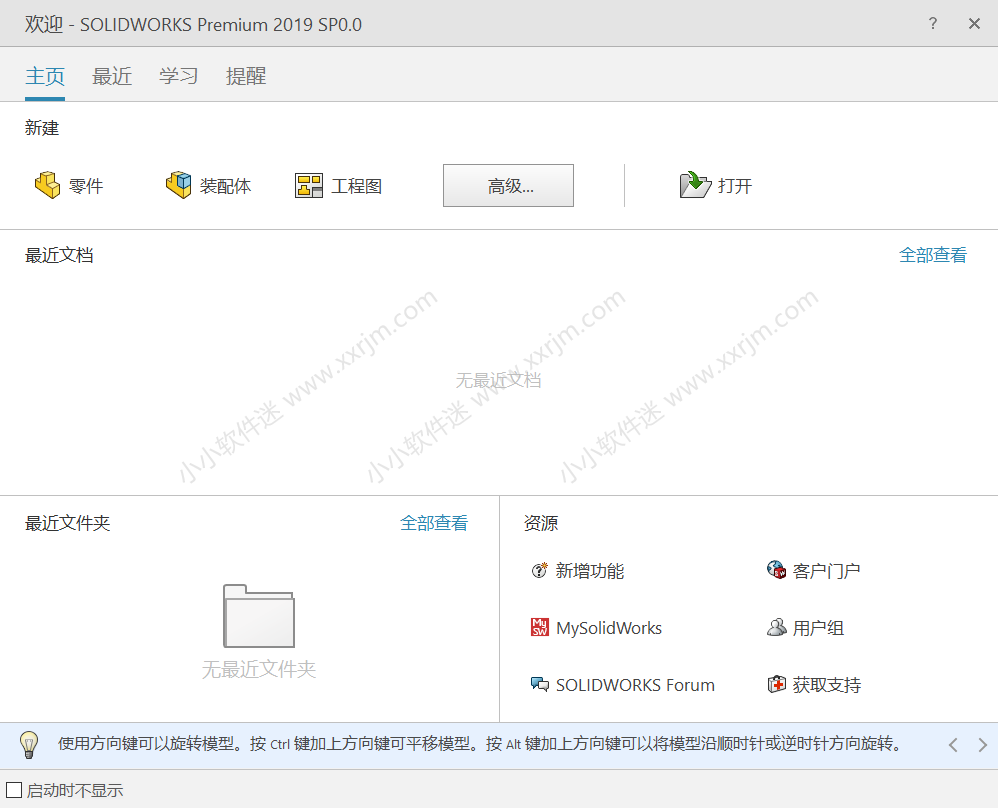The image size is (998, 808).
Task: Click 全部查看 for recent folders
Action: coord(433,523)
